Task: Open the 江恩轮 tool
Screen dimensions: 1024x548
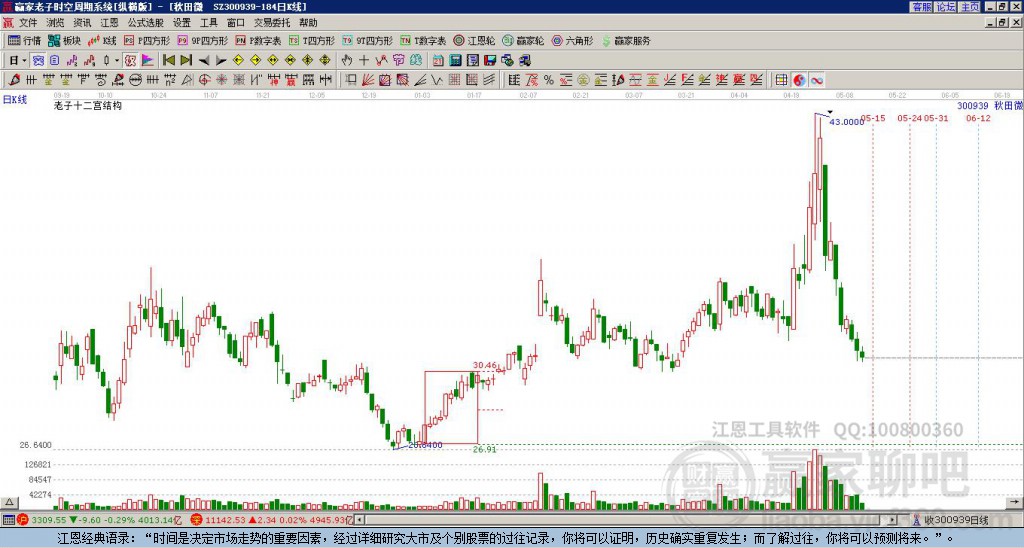Action: 474,40
